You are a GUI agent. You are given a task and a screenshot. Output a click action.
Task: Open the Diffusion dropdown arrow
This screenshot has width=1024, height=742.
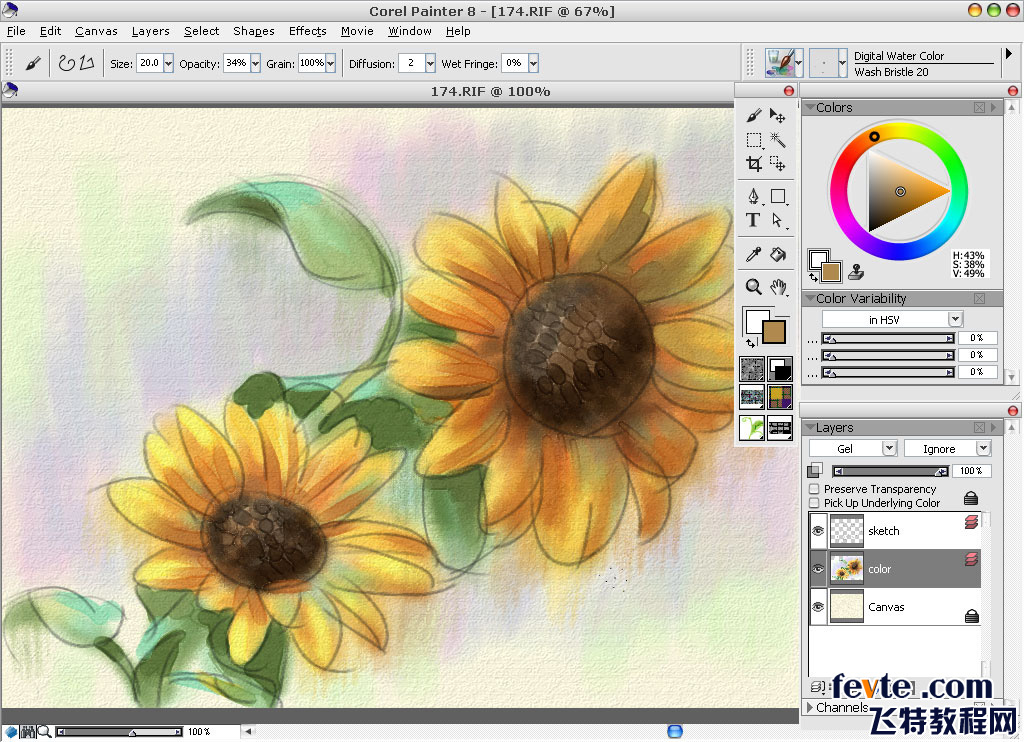coord(430,63)
